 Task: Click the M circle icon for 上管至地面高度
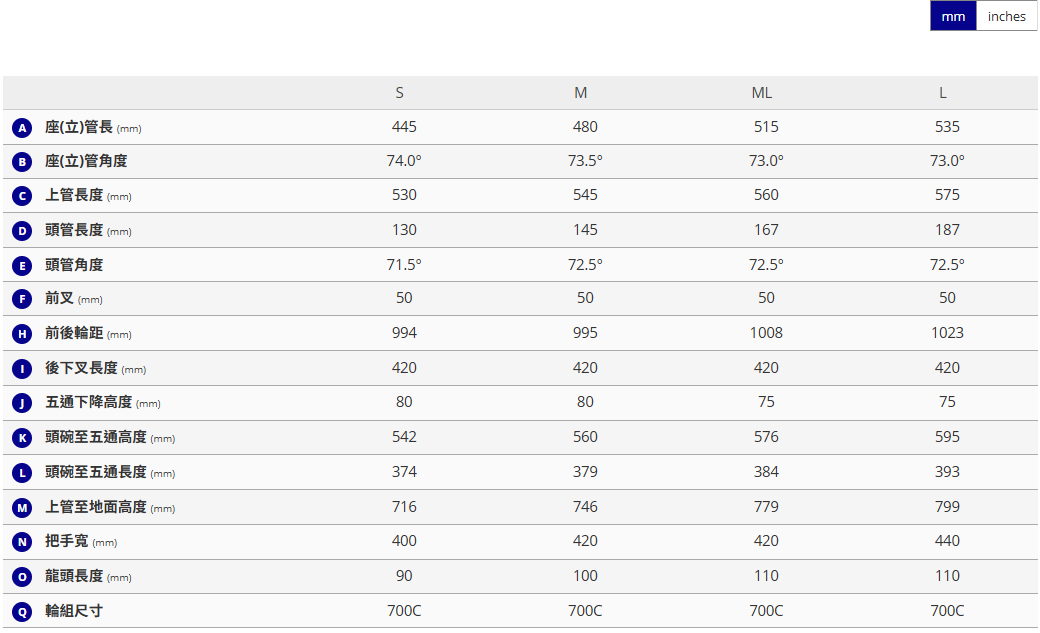tap(22, 508)
